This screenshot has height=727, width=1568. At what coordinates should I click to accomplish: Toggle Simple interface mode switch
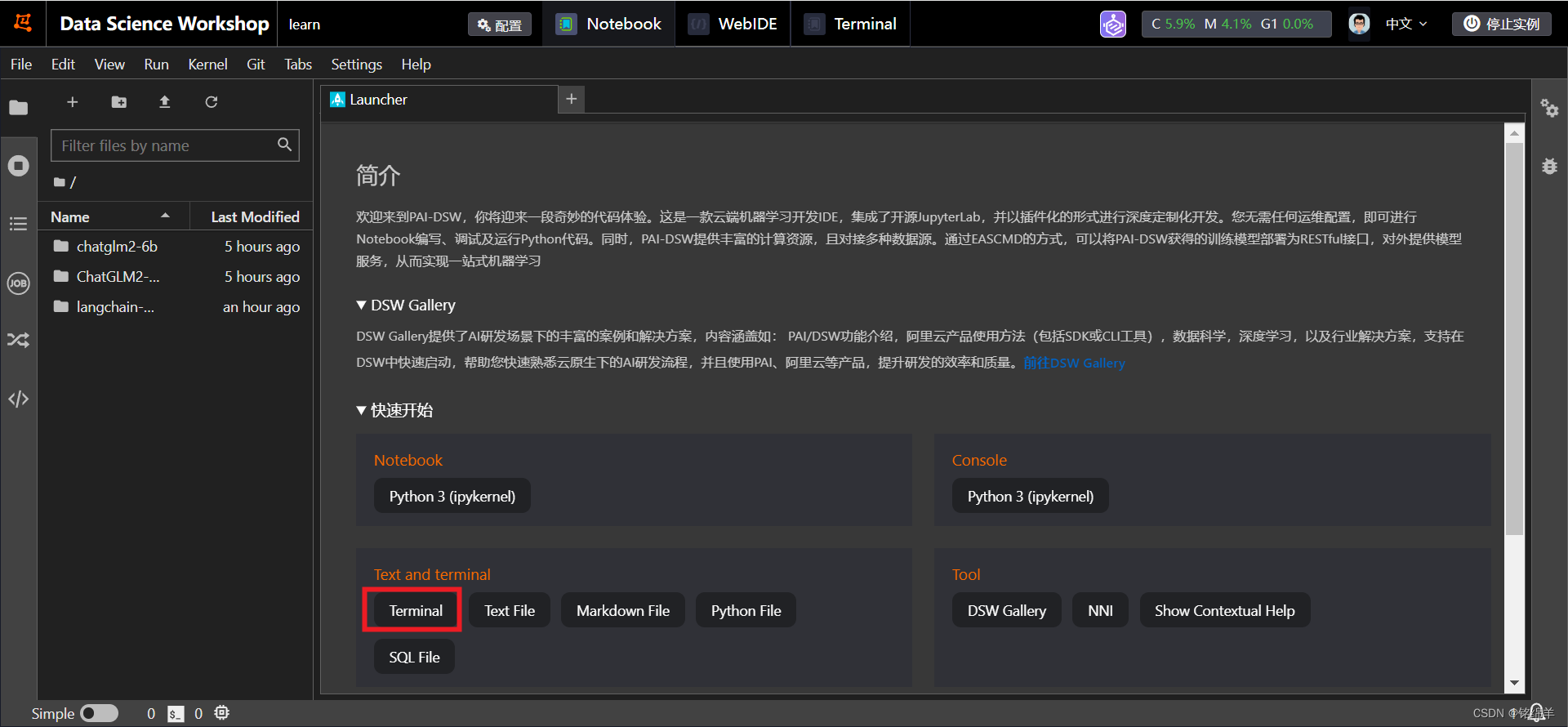coord(99,714)
